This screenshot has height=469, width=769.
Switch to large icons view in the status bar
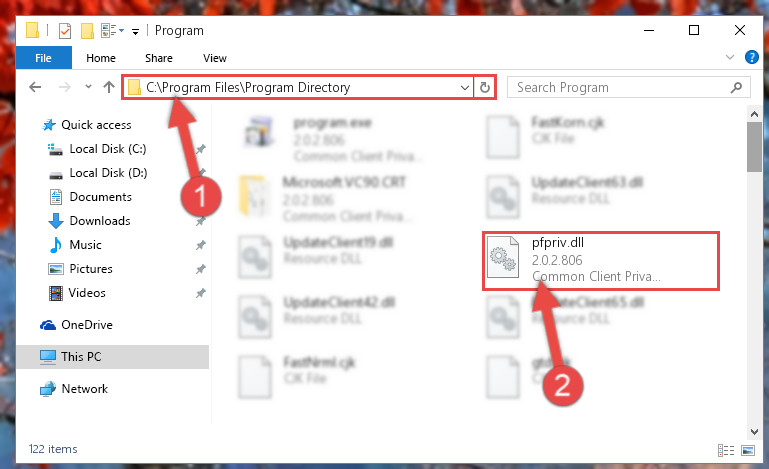coord(748,450)
